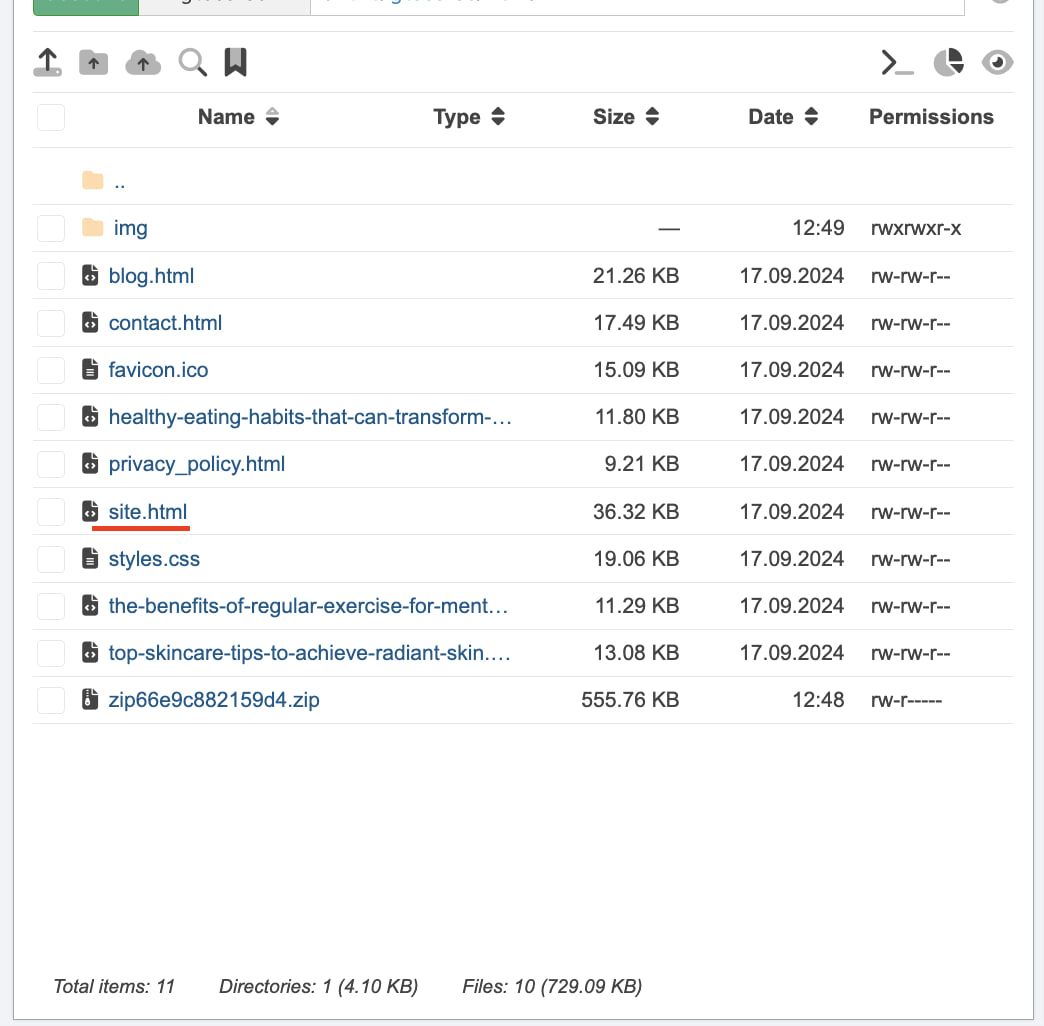Click the pie chart disk usage icon

pyautogui.click(x=948, y=63)
